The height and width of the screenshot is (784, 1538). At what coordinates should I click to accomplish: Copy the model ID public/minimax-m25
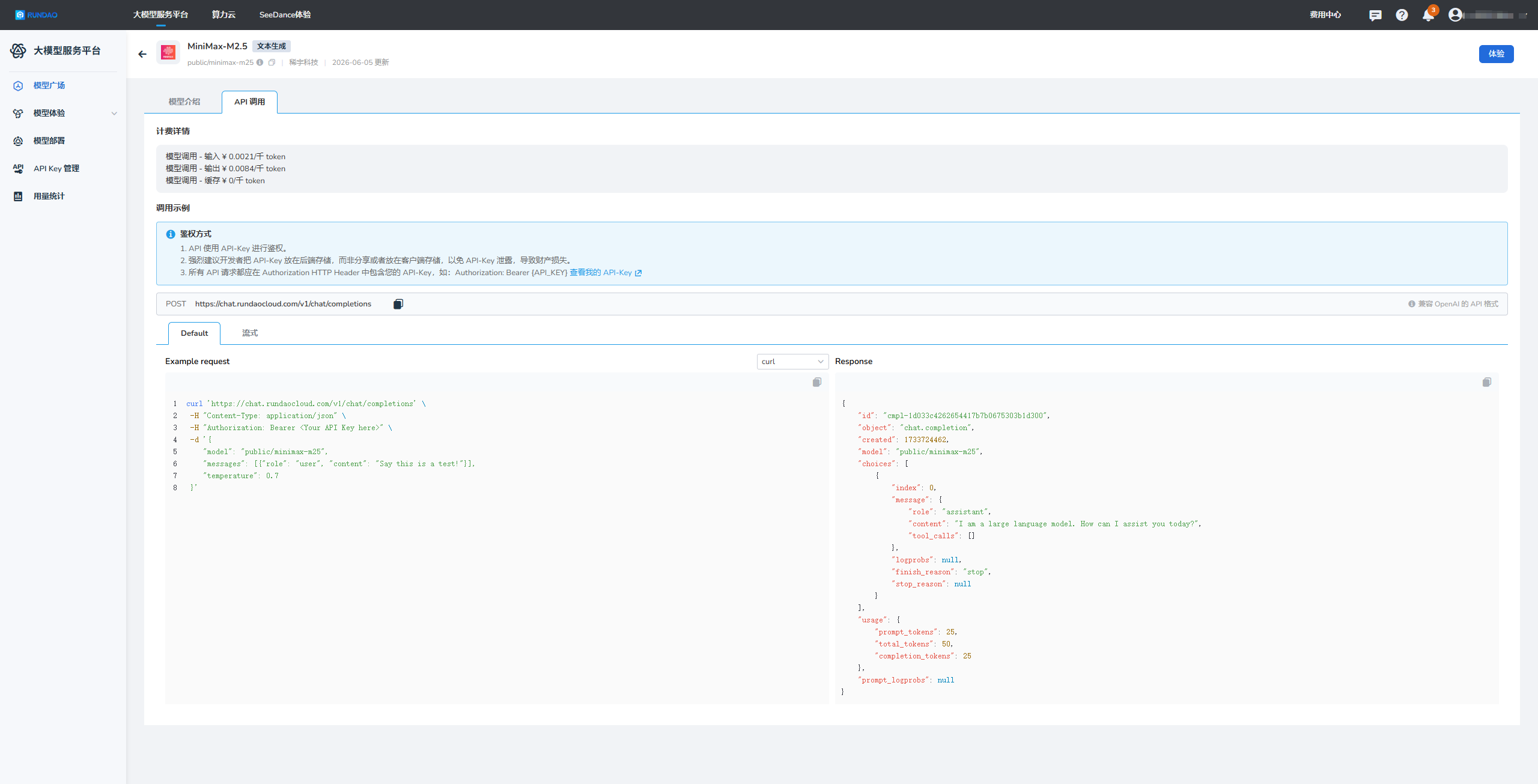(x=272, y=62)
